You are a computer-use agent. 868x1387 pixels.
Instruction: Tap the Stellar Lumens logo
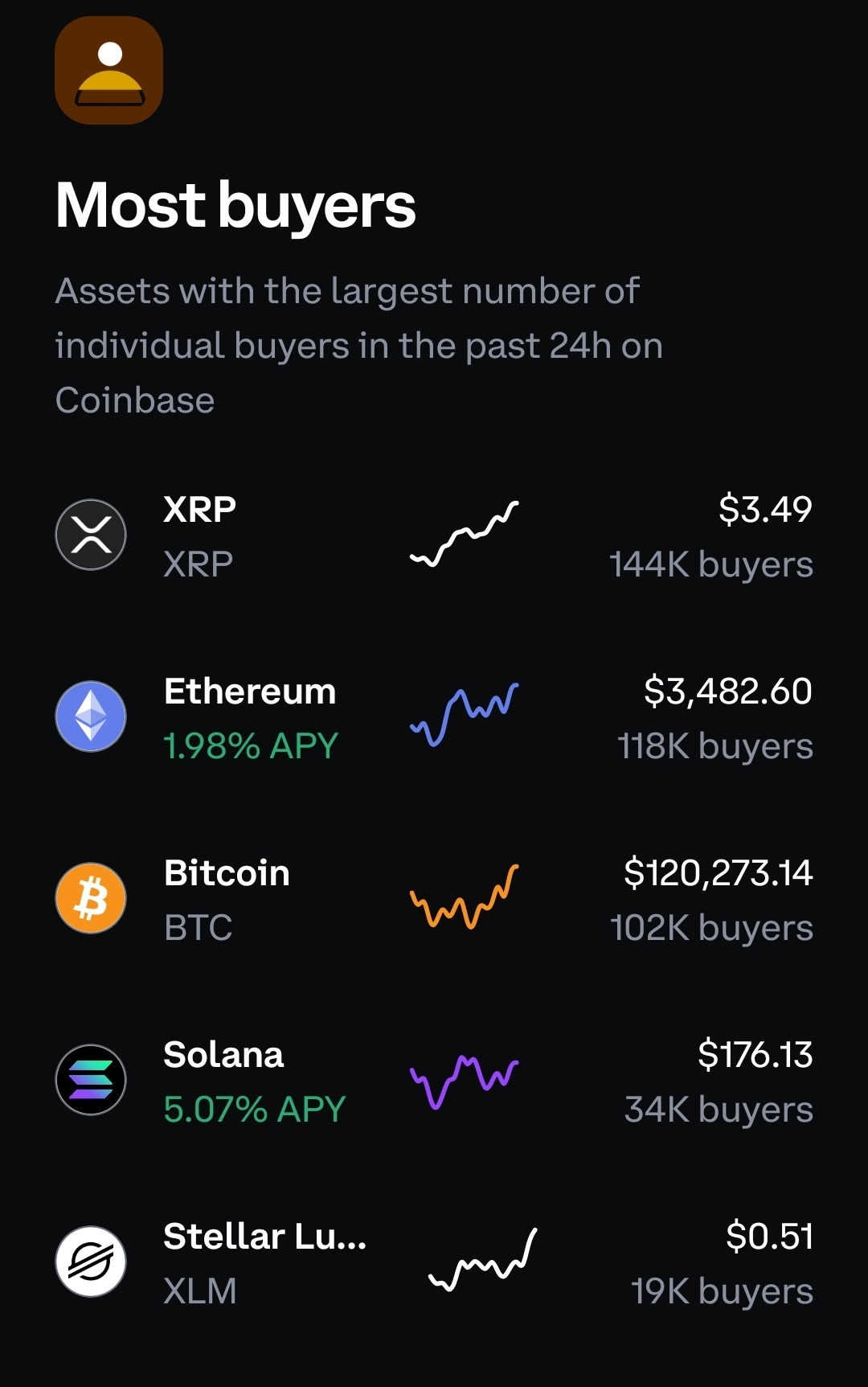(91, 1262)
